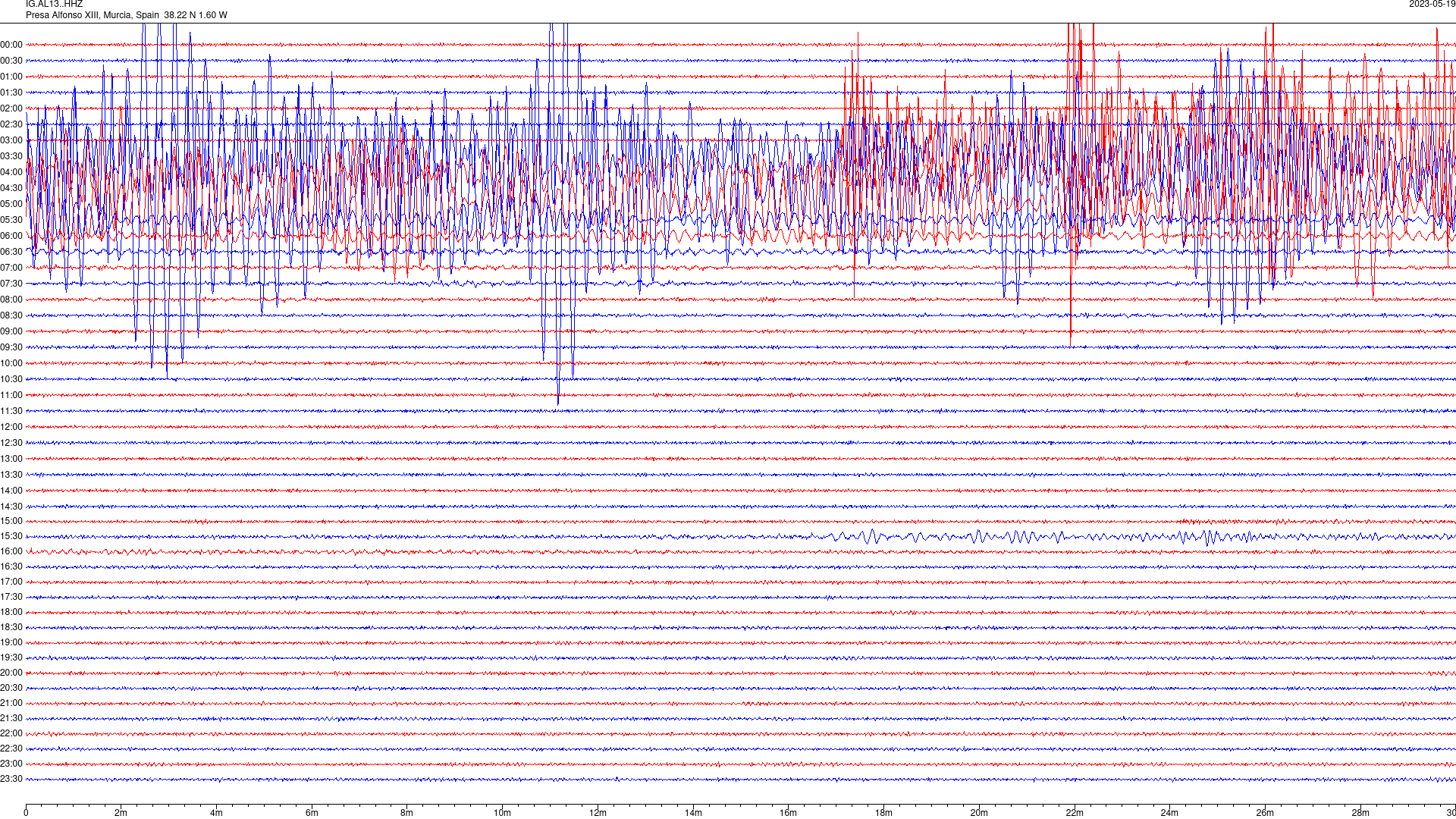
Task: Click the 2m tick on time axis
Action: pos(121,813)
